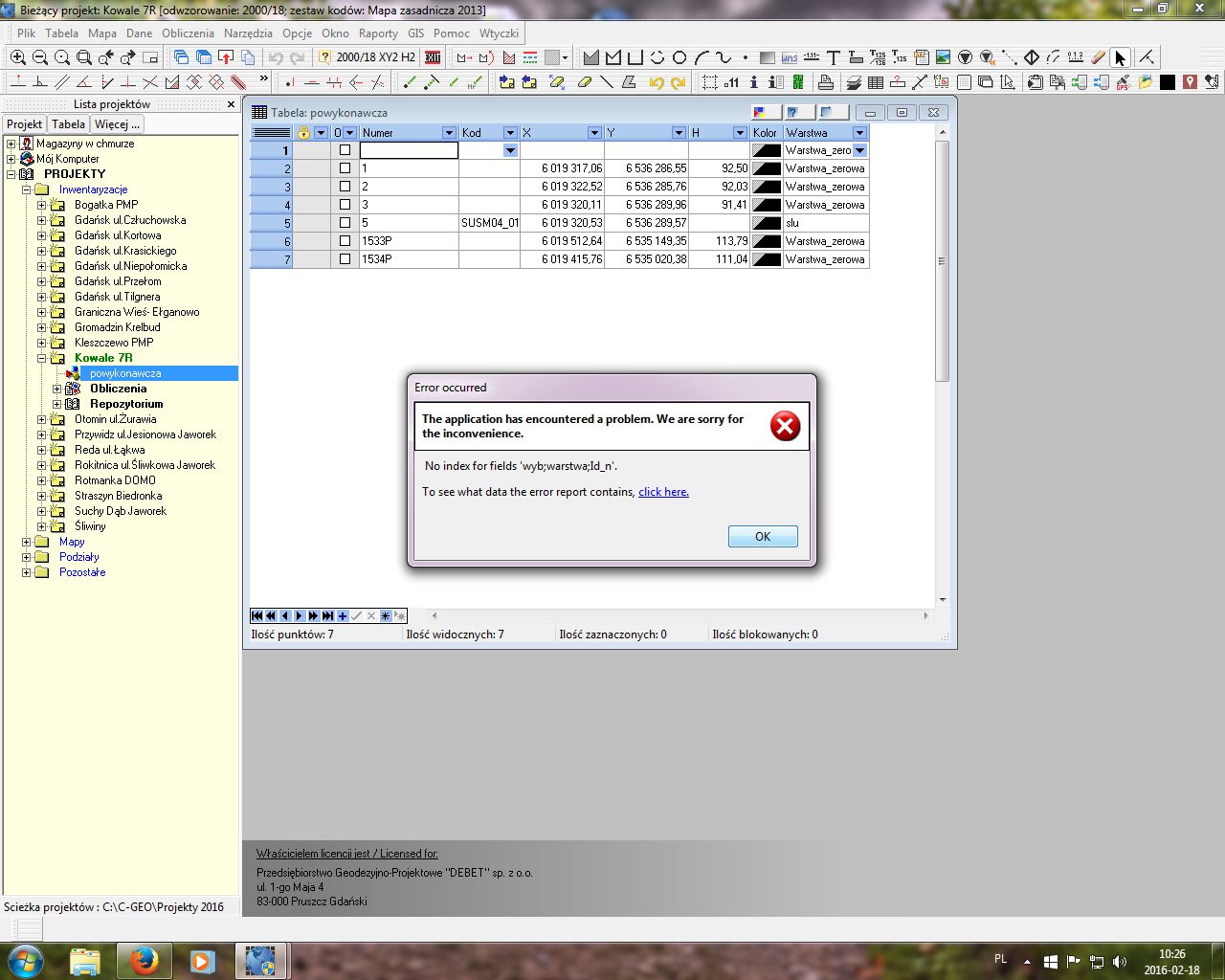Select Straszyn Biedronka project in tree
This screenshot has width=1225, height=980.
tap(119, 496)
